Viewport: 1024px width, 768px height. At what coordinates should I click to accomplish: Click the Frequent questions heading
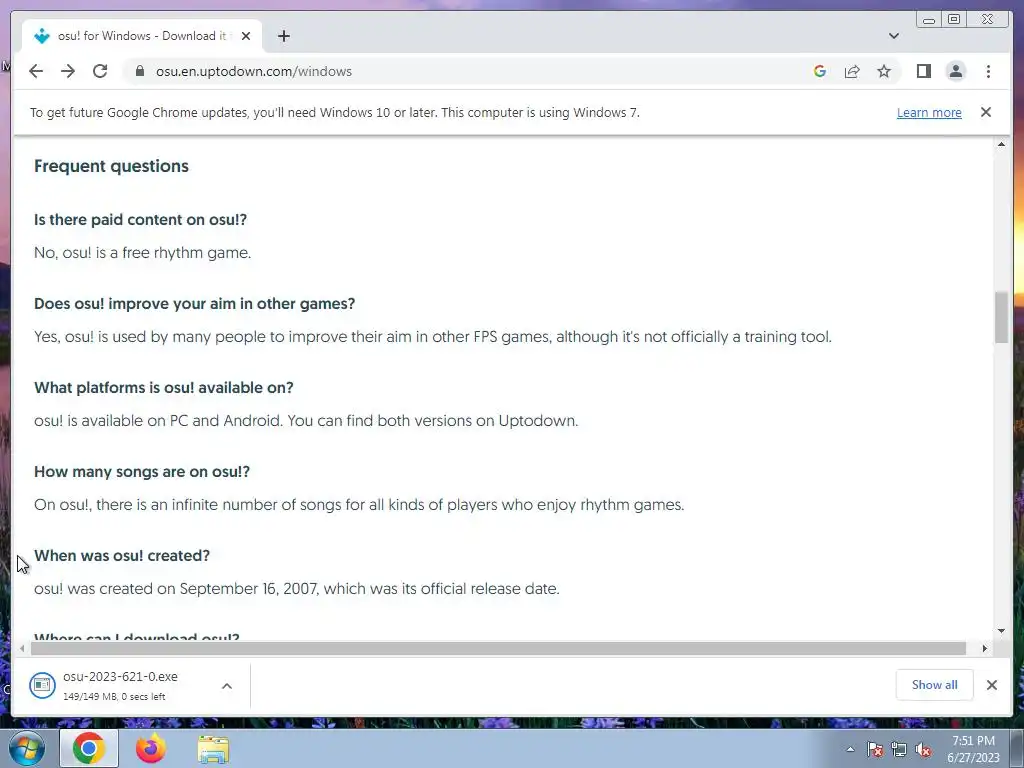(x=111, y=166)
